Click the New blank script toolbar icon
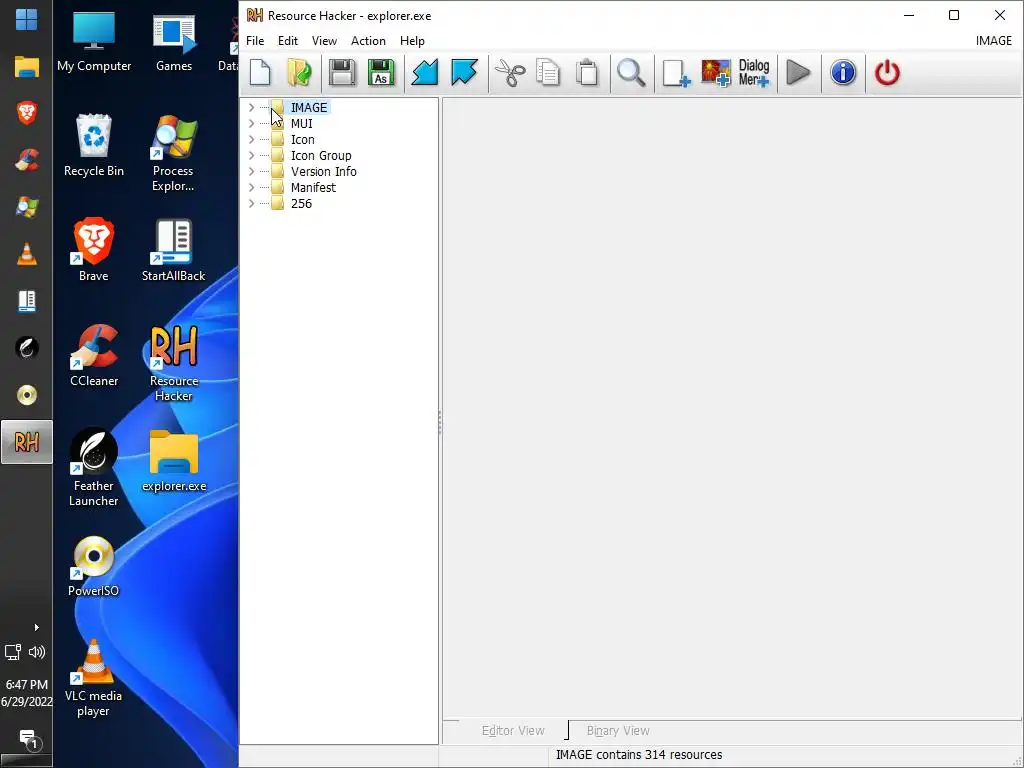 click(260, 72)
